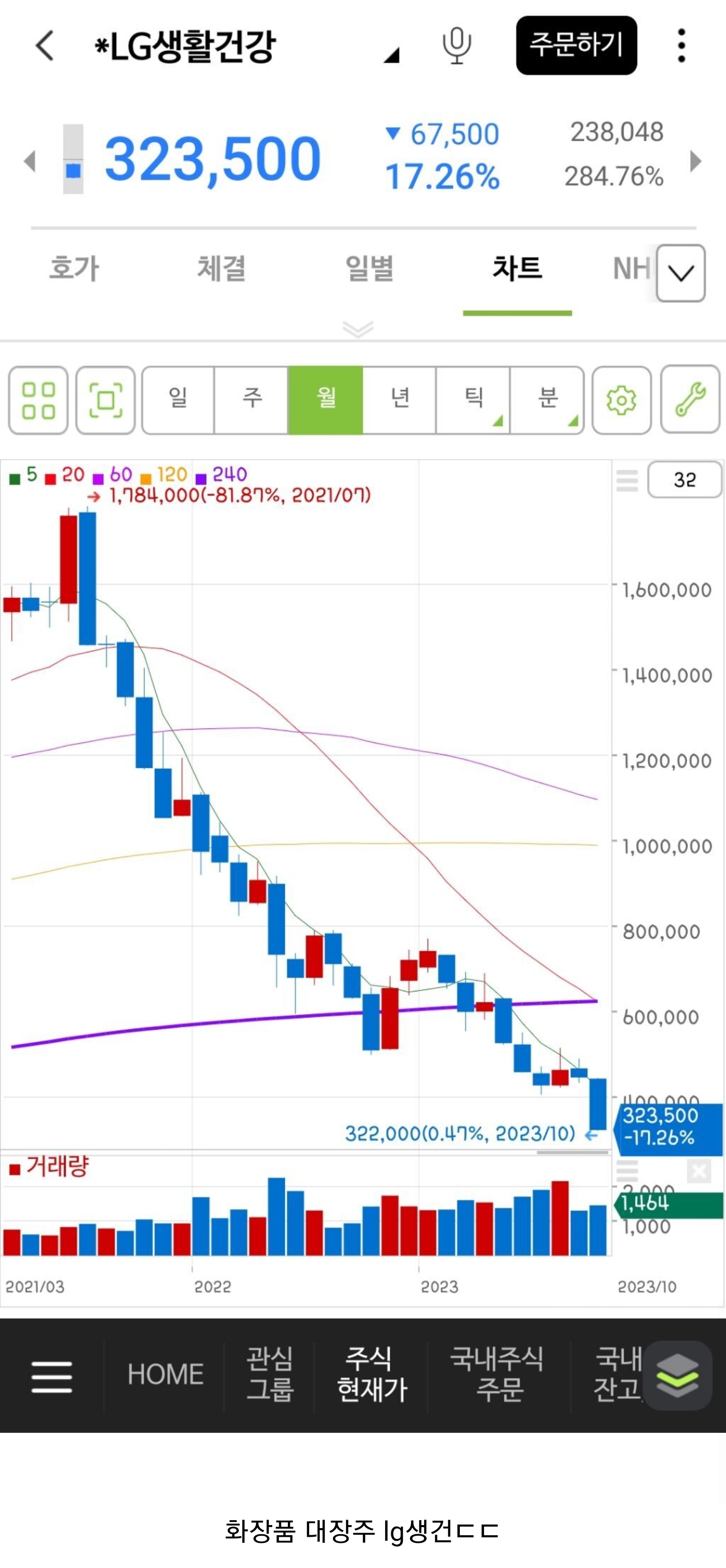Go to HOME in bottom navigation
Image resolution: width=726 pixels, height=1568 pixels.
point(165,1374)
